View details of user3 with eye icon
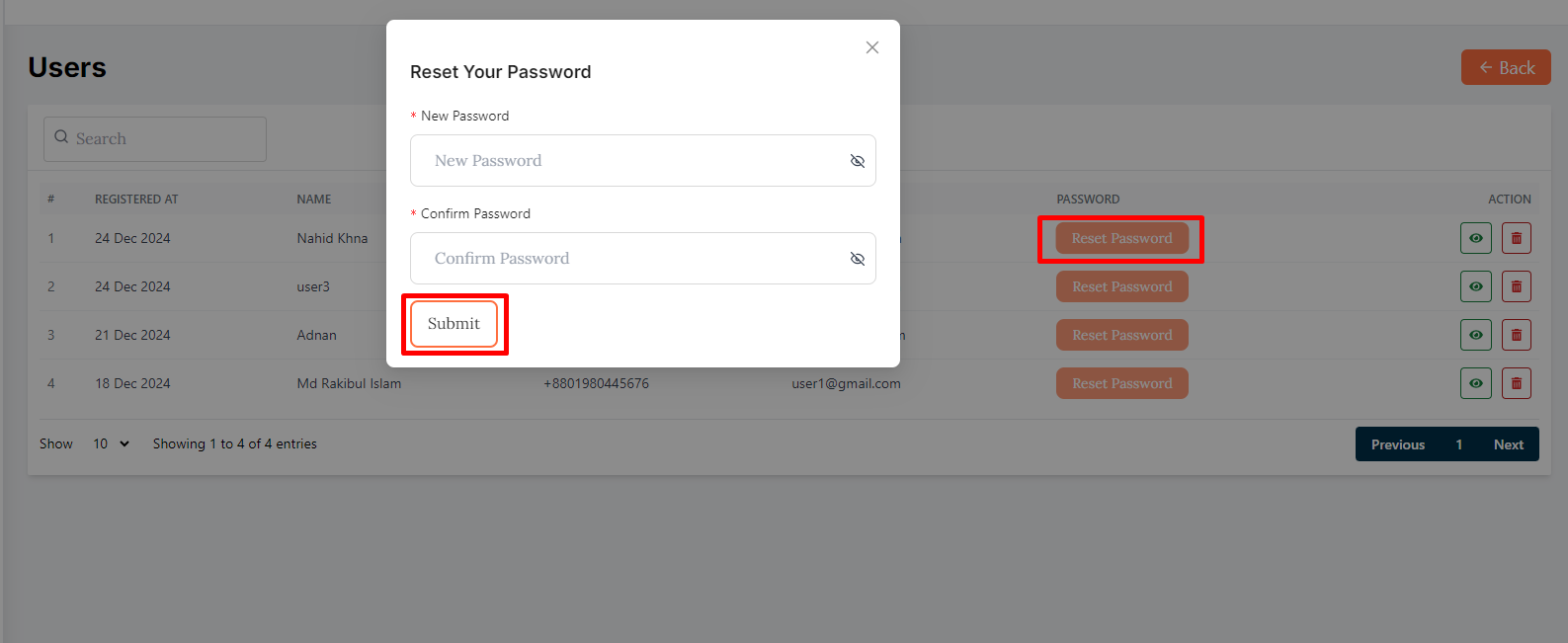The image size is (1568, 643). (x=1475, y=286)
